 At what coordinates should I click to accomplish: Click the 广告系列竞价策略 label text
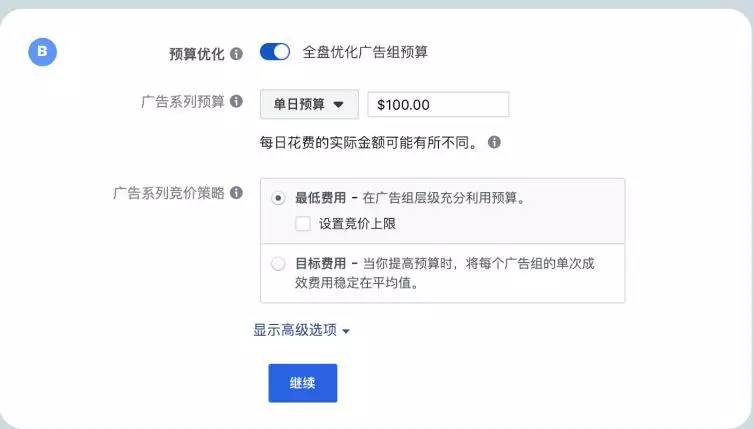169,192
